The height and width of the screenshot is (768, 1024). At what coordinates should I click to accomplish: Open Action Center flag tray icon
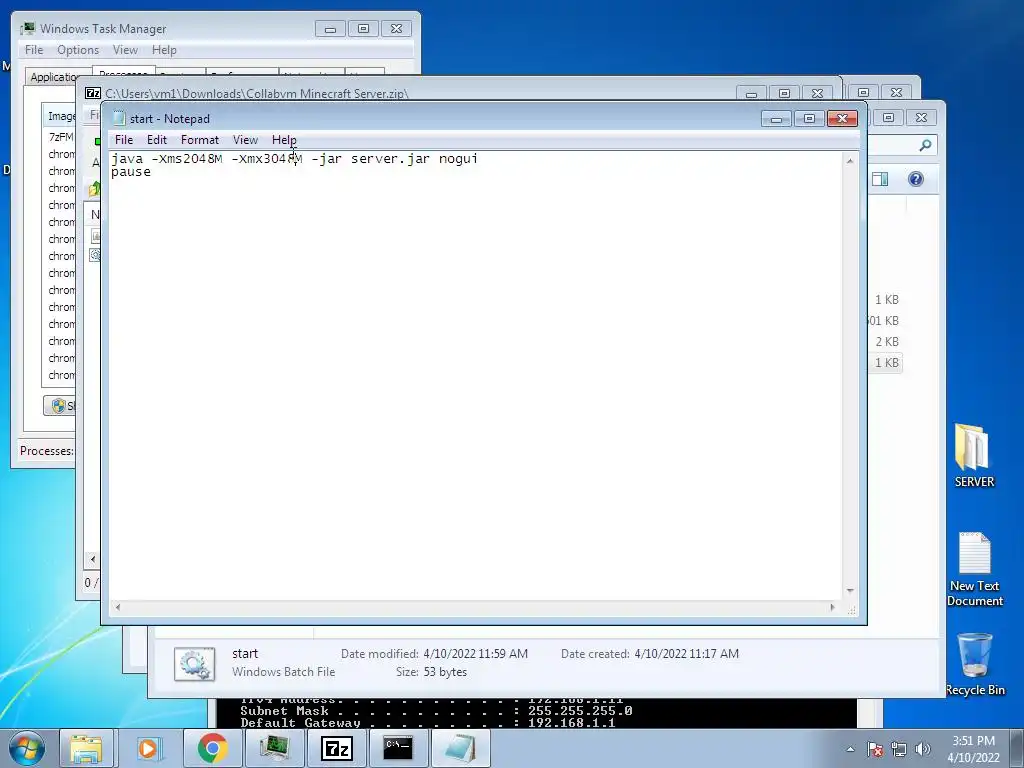pyautogui.click(x=875, y=749)
